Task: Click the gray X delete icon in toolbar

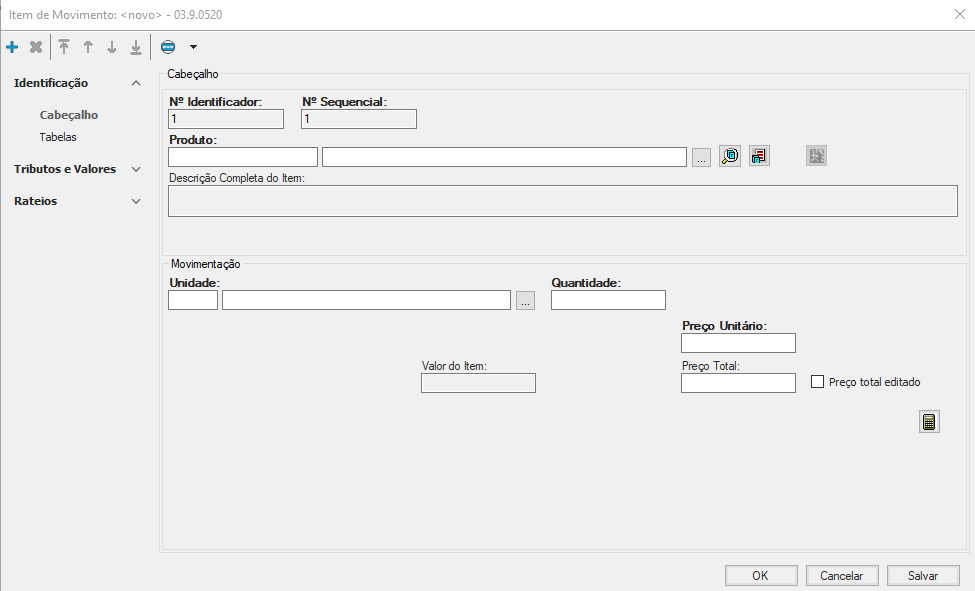Action: (x=36, y=47)
